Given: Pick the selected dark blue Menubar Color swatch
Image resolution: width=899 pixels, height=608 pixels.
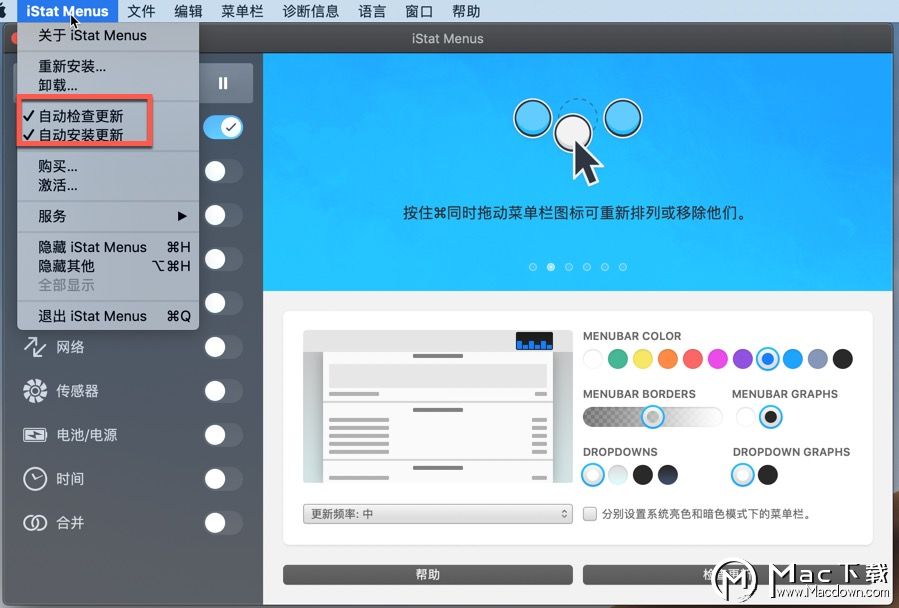Looking at the screenshot, I should coord(768,359).
